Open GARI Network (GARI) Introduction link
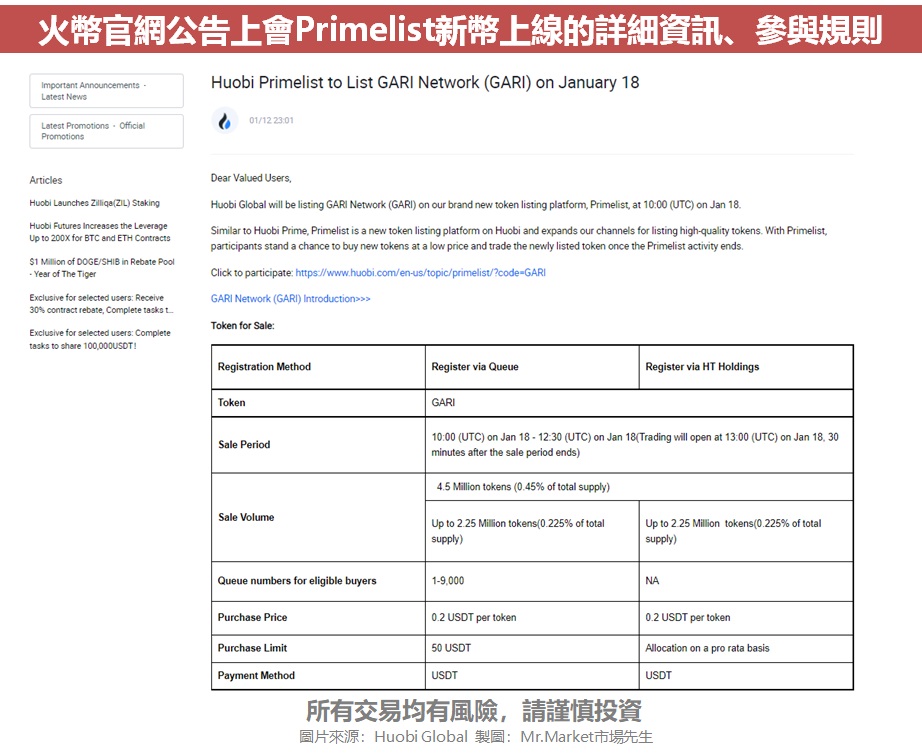Image resolution: width=922 pixels, height=755 pixels. 290,299
